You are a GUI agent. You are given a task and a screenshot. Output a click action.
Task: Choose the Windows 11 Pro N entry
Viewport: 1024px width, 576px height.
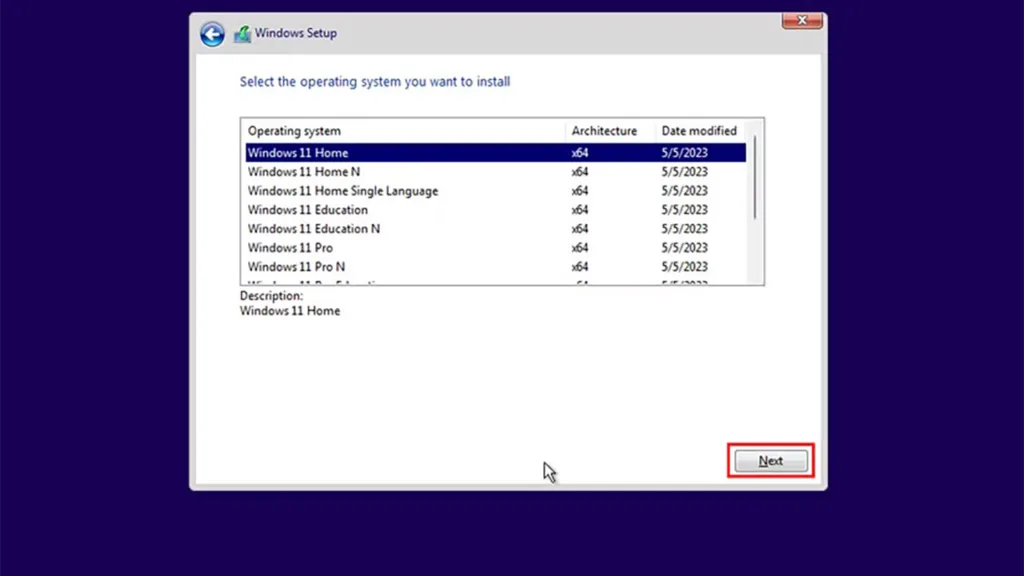coord(496,266)
